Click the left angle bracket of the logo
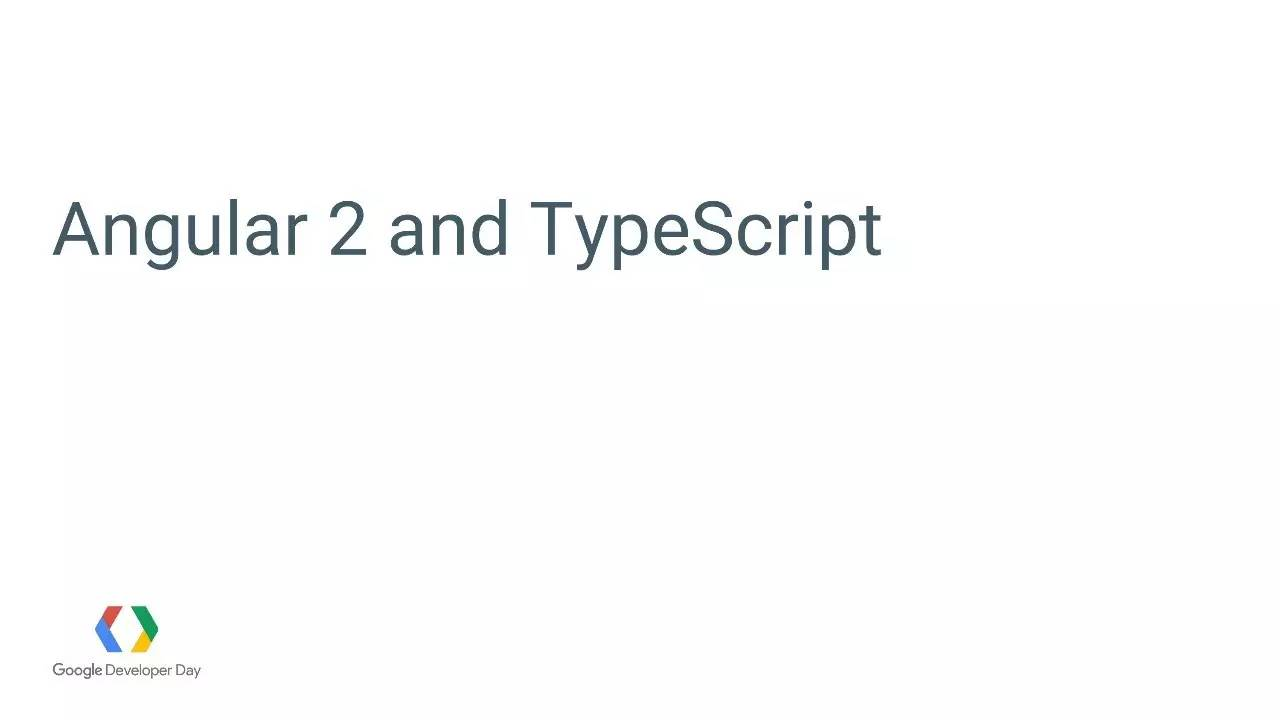This screenshot has height=720, width=1280. point(108,629)
